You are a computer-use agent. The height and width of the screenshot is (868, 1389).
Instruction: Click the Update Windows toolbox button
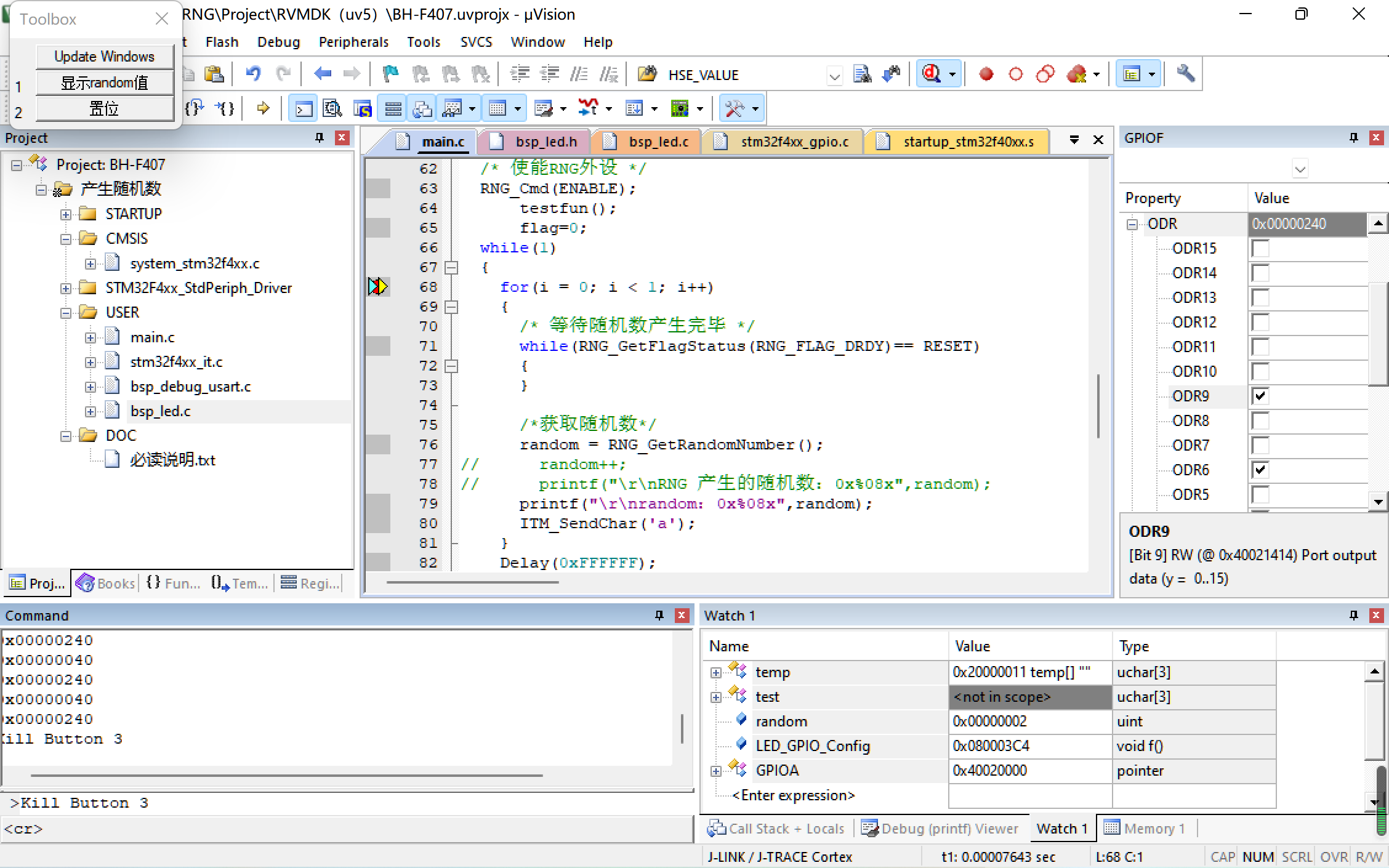point(104,57)
